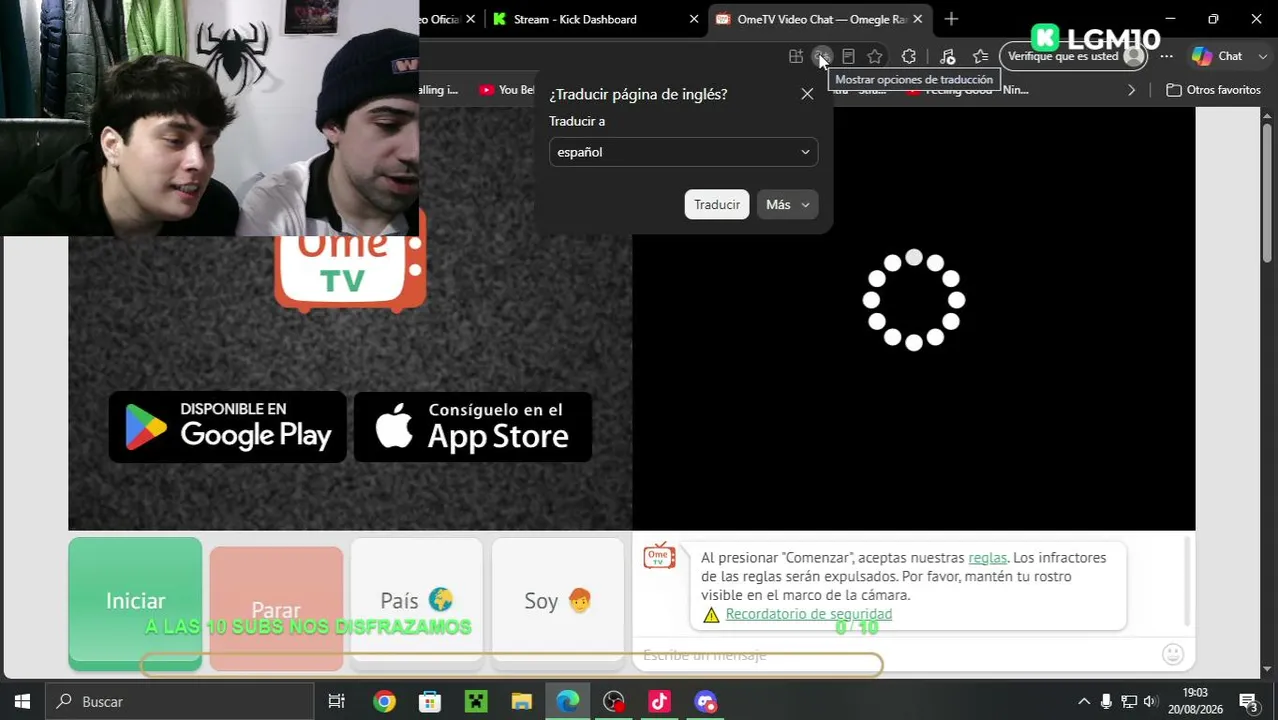Click the Disponible en Google Play badge
Viewport: 1278px width, 720px height.
coord(228,427)
